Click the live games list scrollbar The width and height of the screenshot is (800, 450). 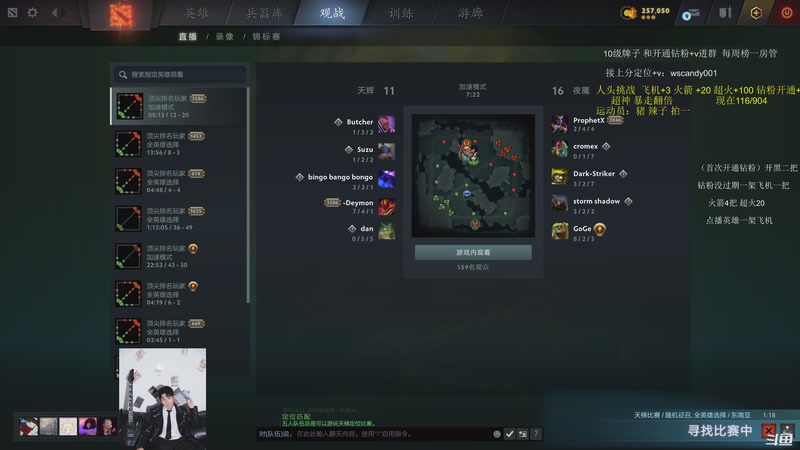pyautogui.click(x=248, y=195)
